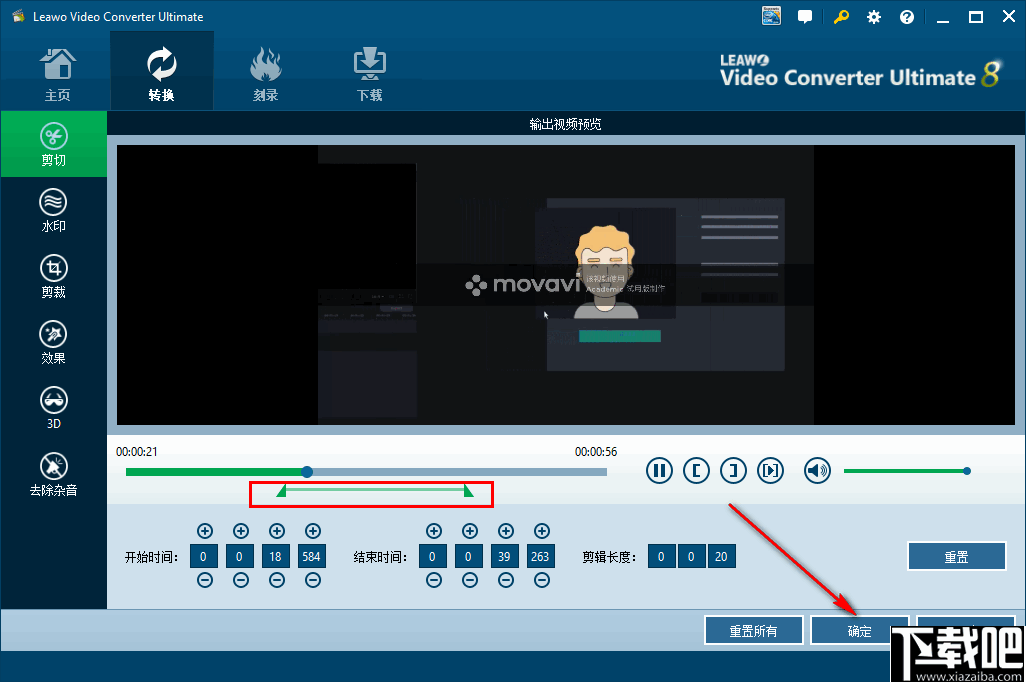Open the 效果 effects tool

[x=54, y=342]
